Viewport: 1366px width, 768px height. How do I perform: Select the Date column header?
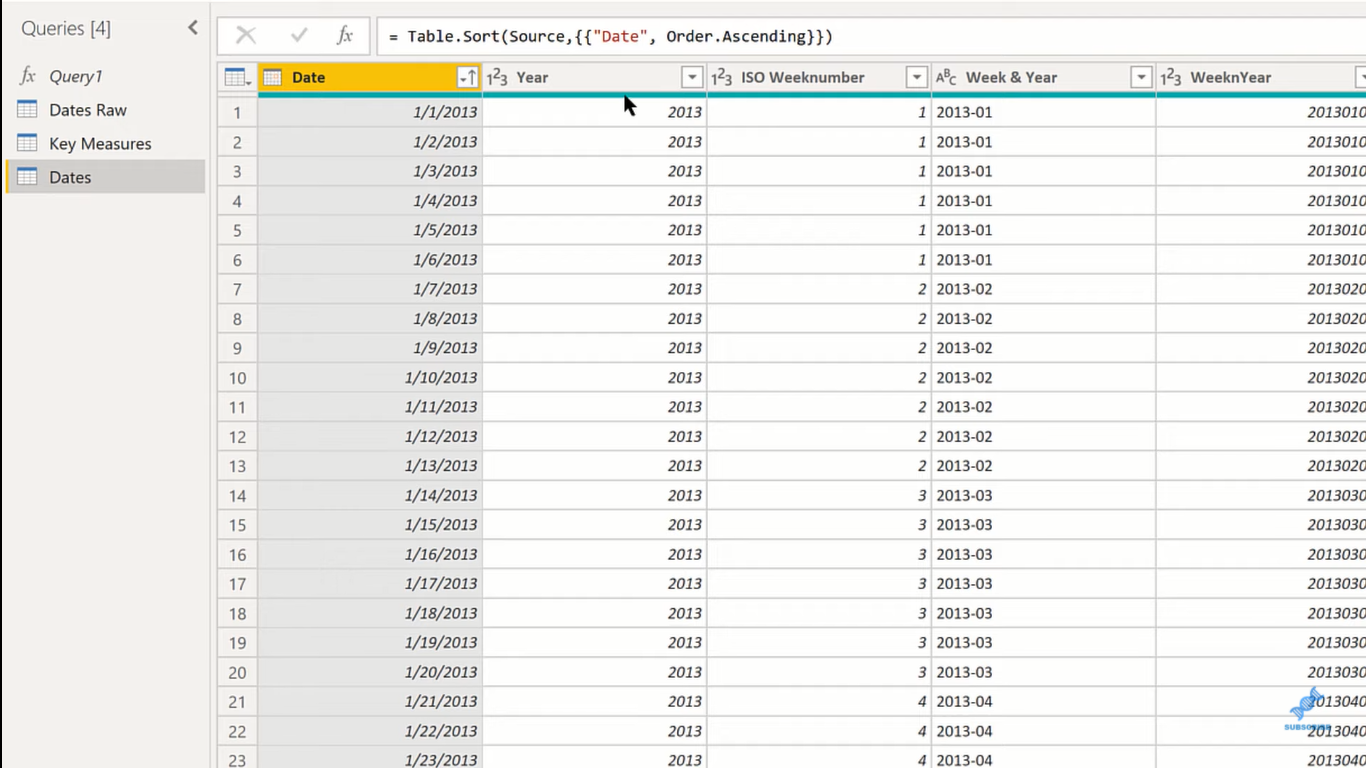[370, 77]
